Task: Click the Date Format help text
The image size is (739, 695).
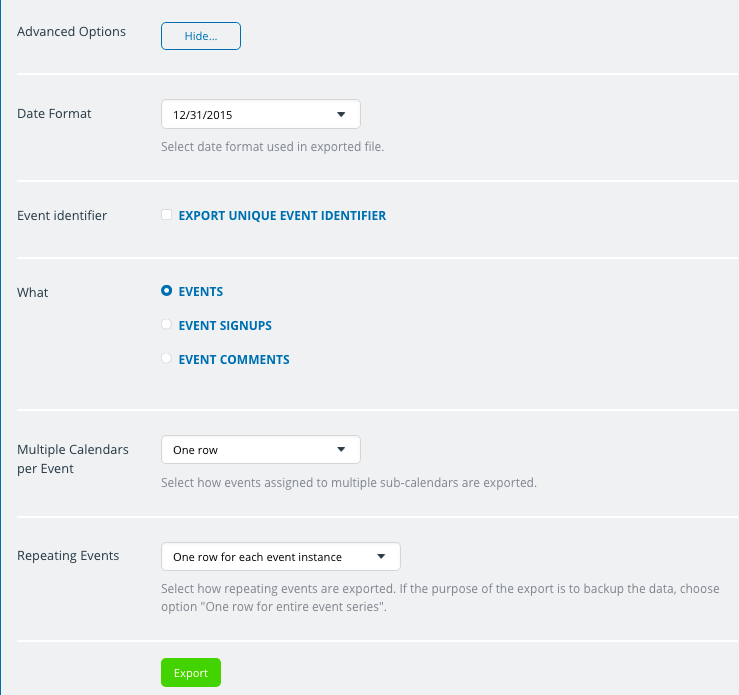Action: (272, 147)
